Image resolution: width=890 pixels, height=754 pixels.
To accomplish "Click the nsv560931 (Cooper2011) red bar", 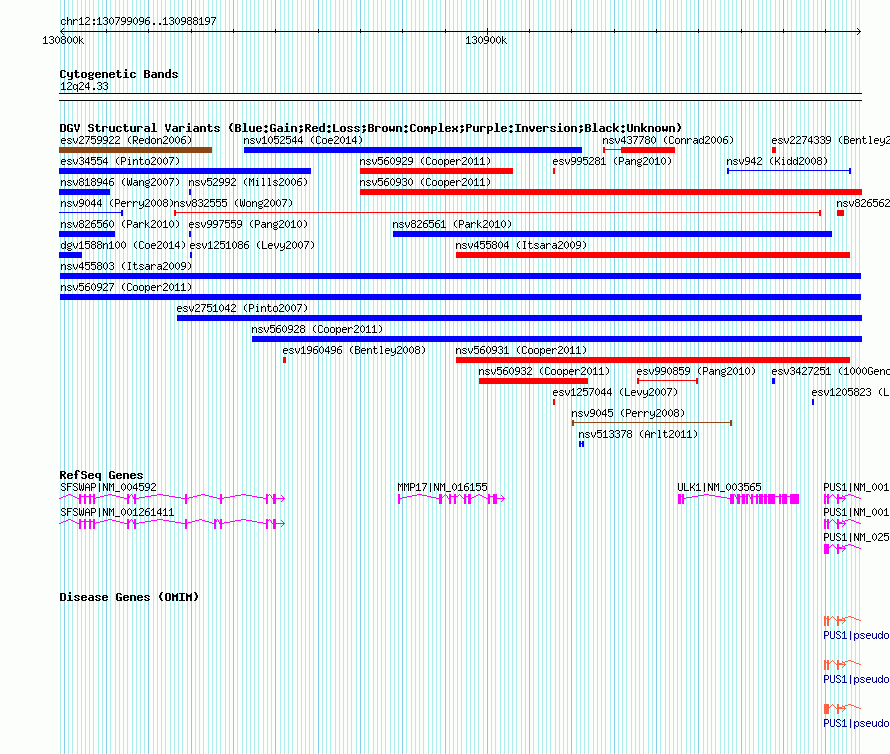I will tap(653, 360).
